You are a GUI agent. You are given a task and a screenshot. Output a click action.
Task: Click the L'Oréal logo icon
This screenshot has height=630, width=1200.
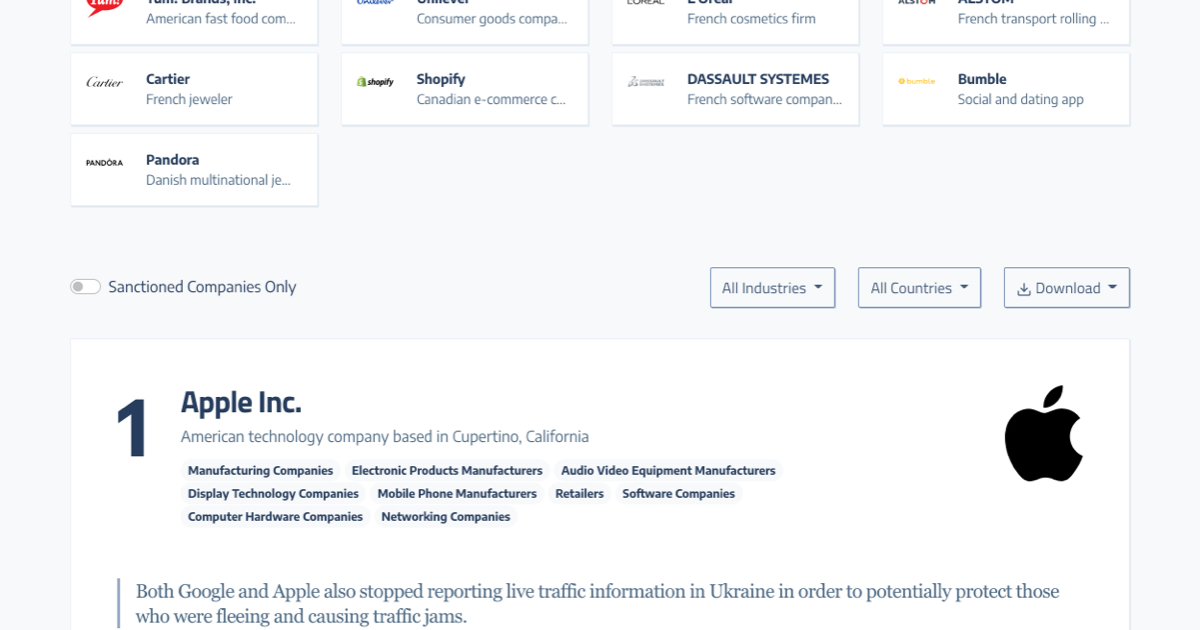(x=645, y=3)
